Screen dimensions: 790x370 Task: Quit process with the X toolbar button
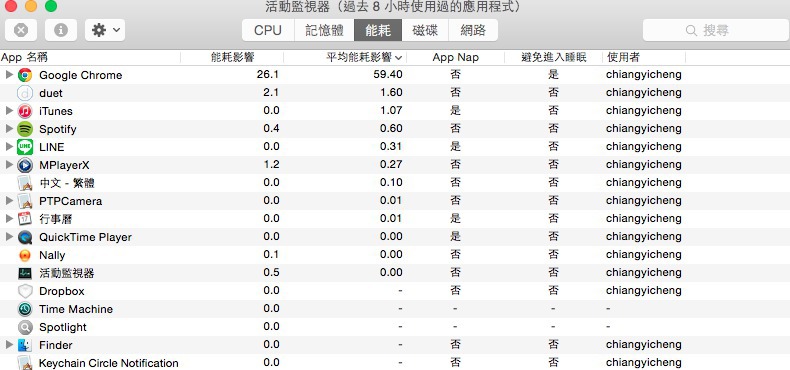click(x=21, y=30)
